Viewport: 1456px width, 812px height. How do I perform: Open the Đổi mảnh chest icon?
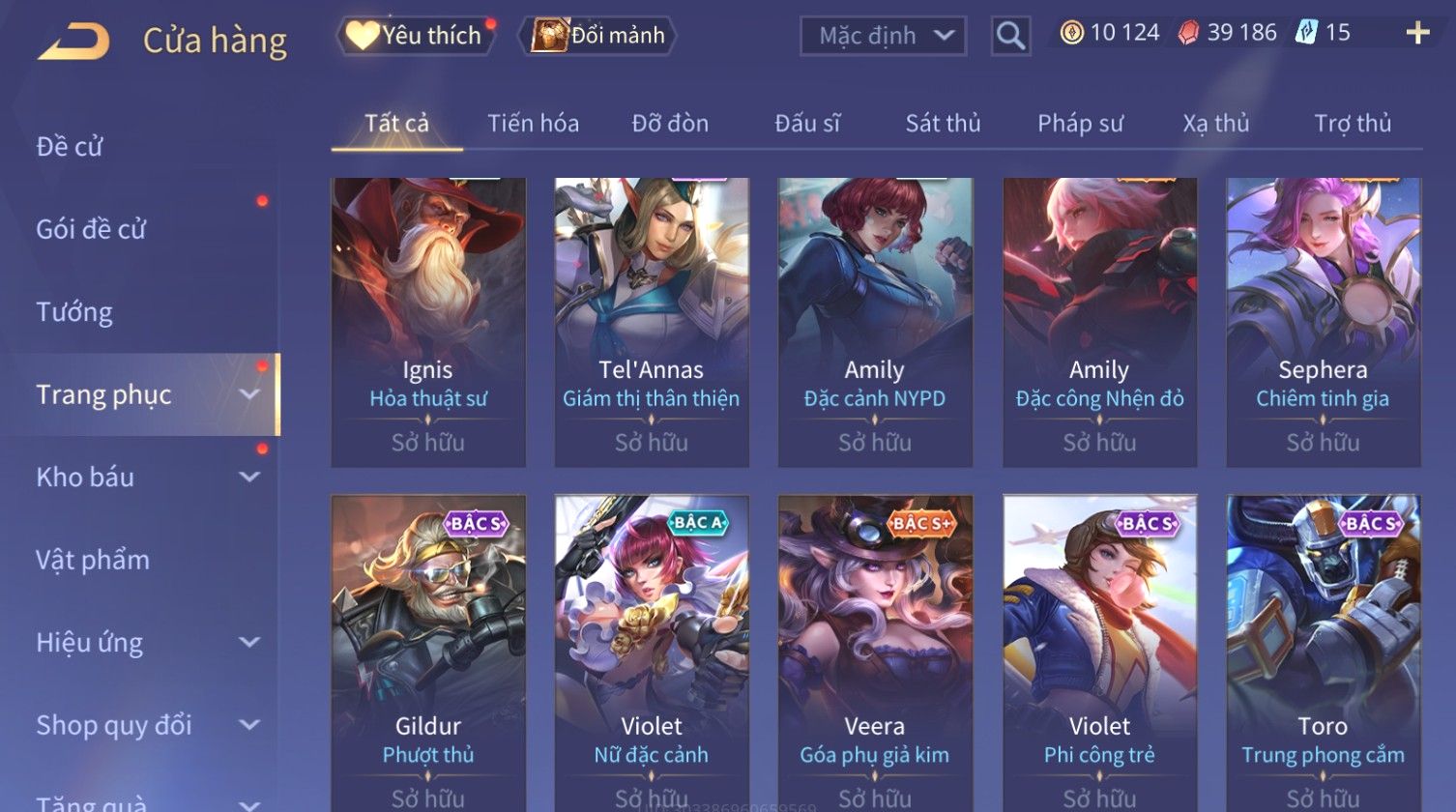click(x=549, y=35)
